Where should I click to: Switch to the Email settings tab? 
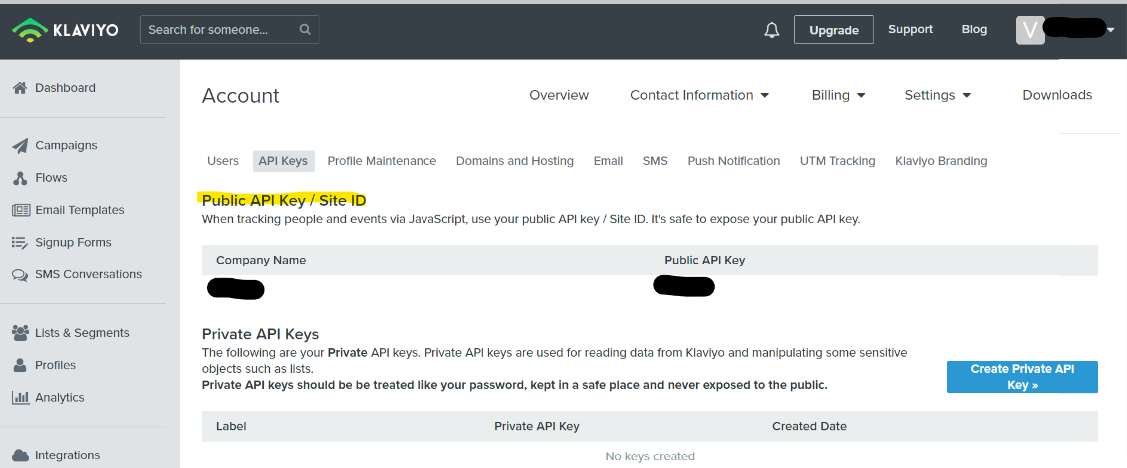608,161
